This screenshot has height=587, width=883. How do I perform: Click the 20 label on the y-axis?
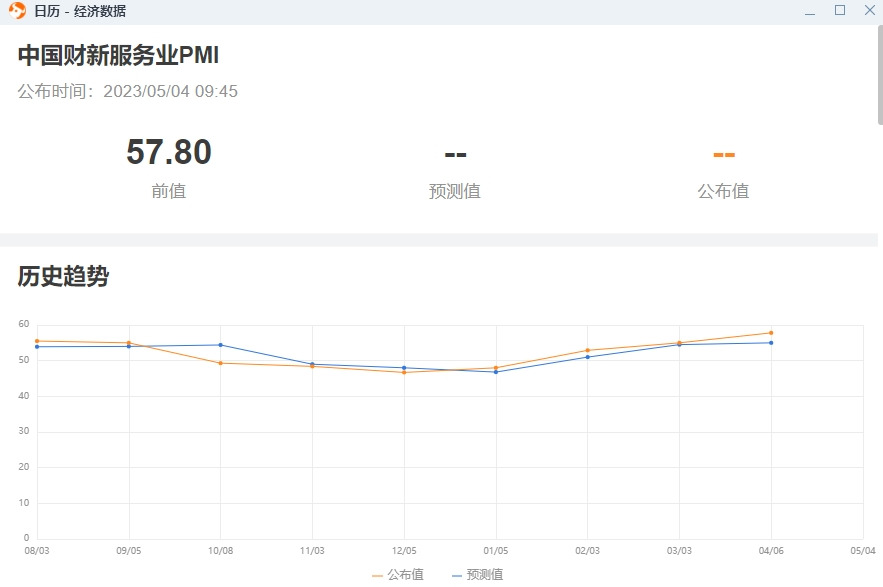coord(24,467)
